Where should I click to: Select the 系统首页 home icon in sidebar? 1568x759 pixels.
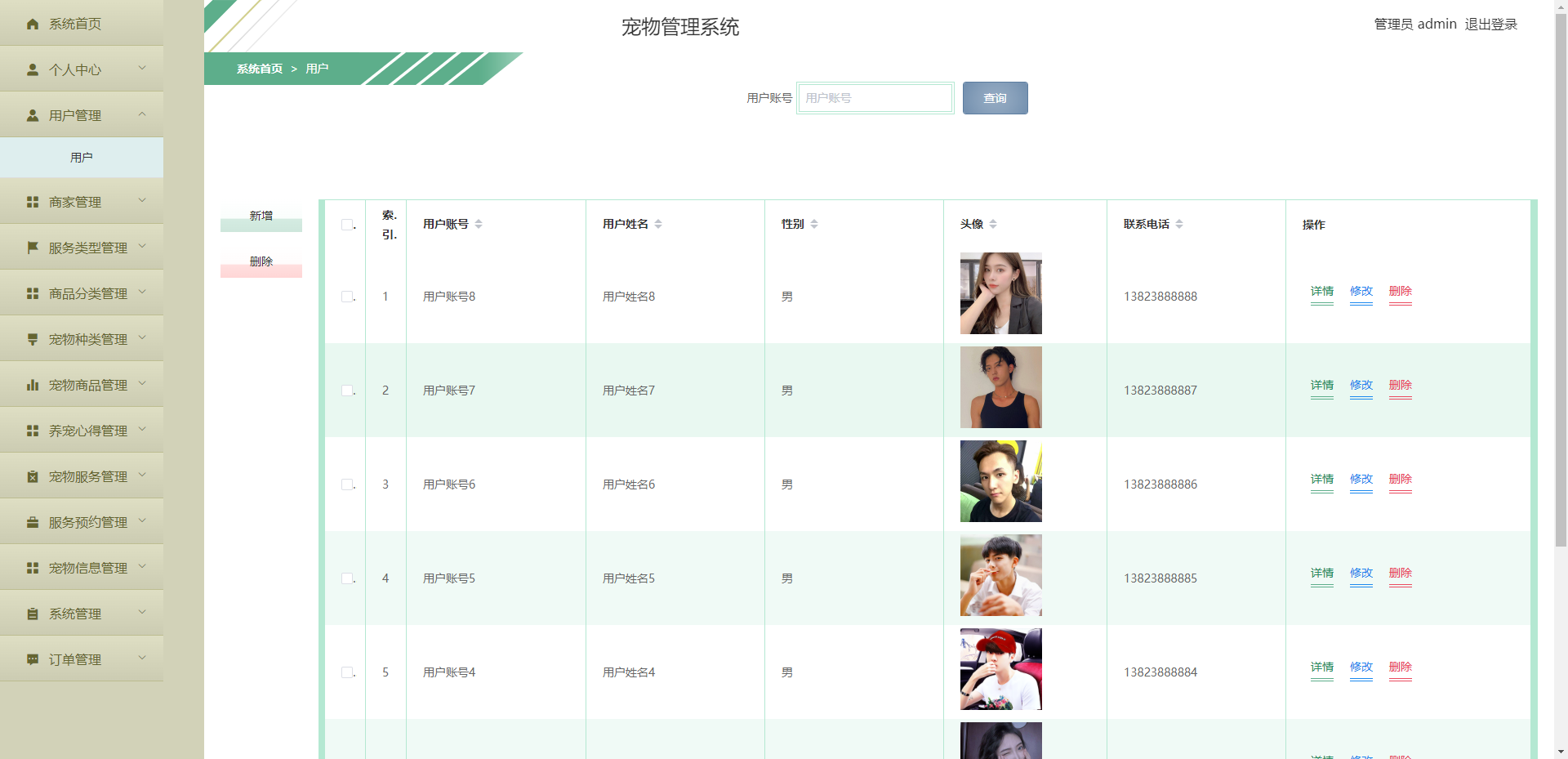pyautogui.click(x=32, y=24)
